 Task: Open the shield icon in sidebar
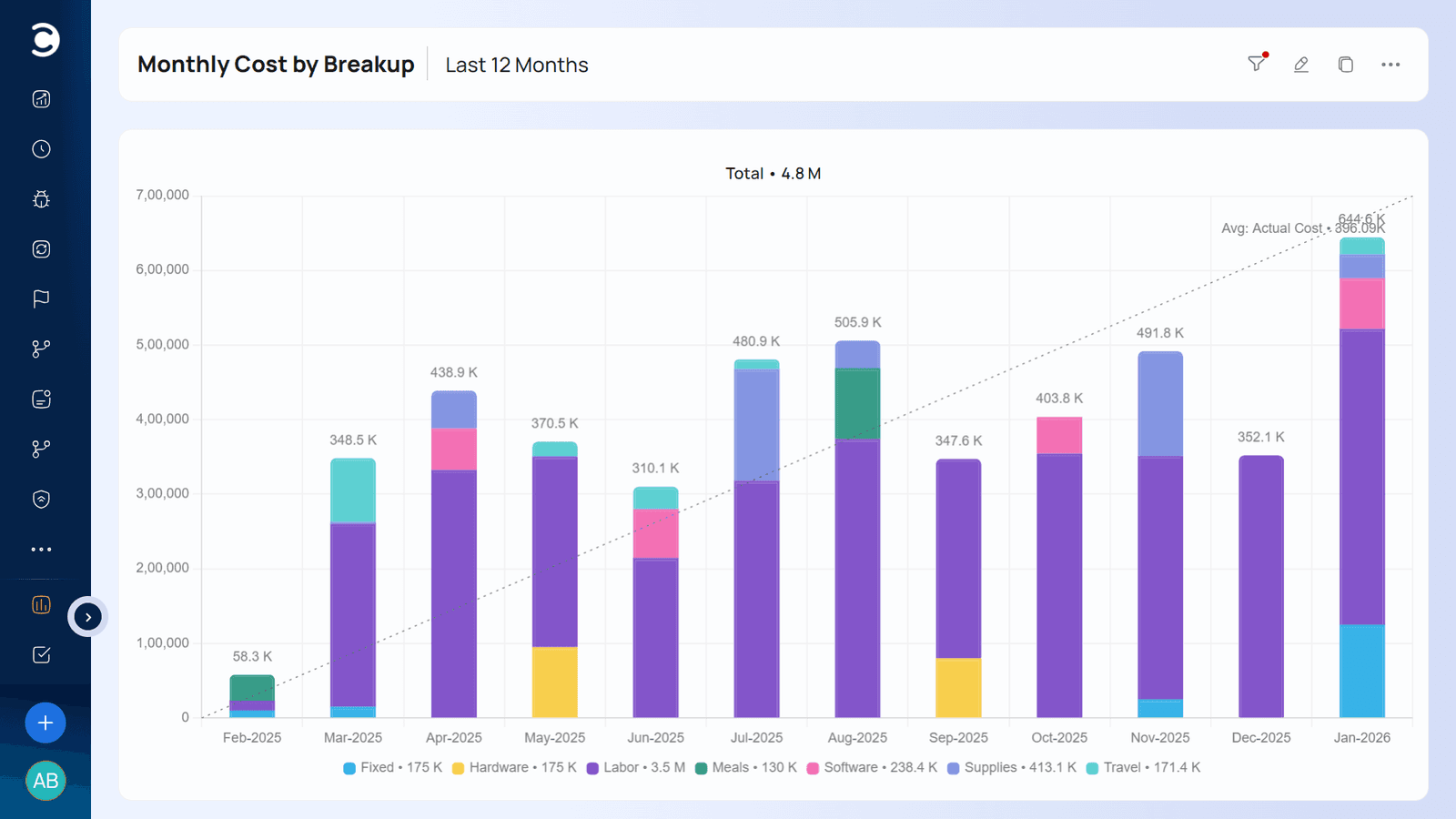tap(41, 499)
